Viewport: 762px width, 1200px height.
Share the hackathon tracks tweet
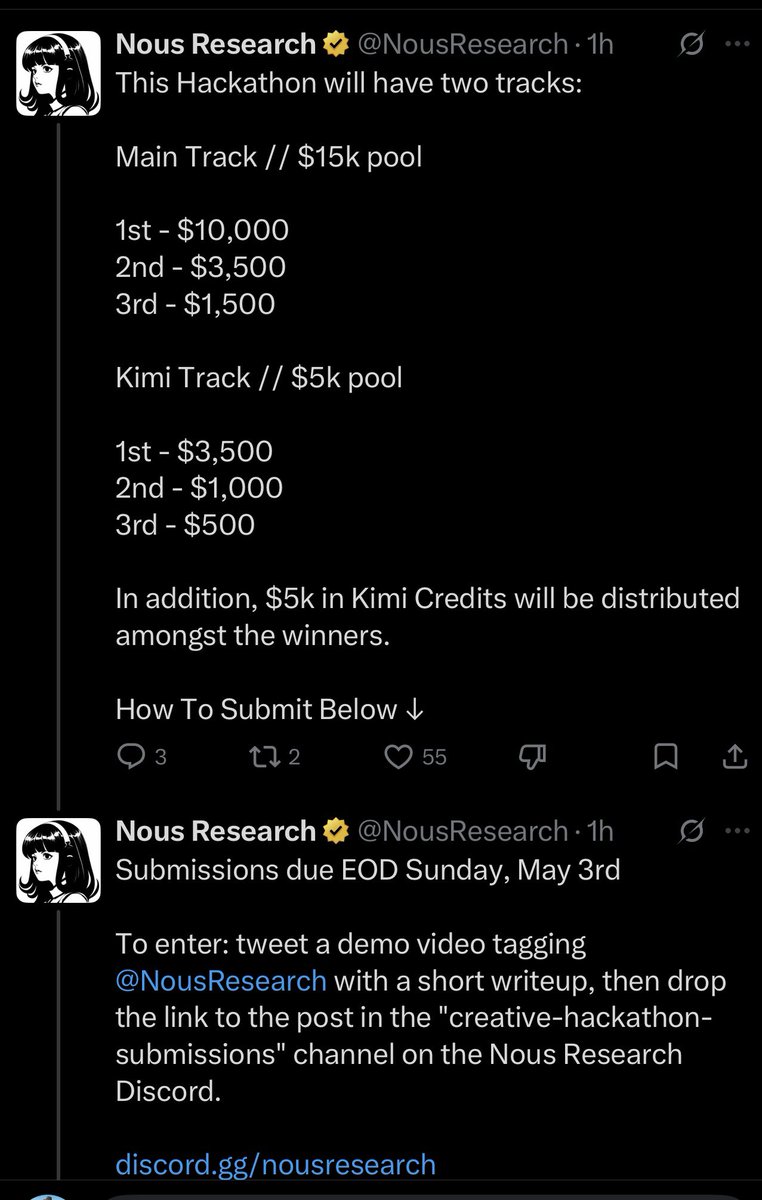[735, 758]
